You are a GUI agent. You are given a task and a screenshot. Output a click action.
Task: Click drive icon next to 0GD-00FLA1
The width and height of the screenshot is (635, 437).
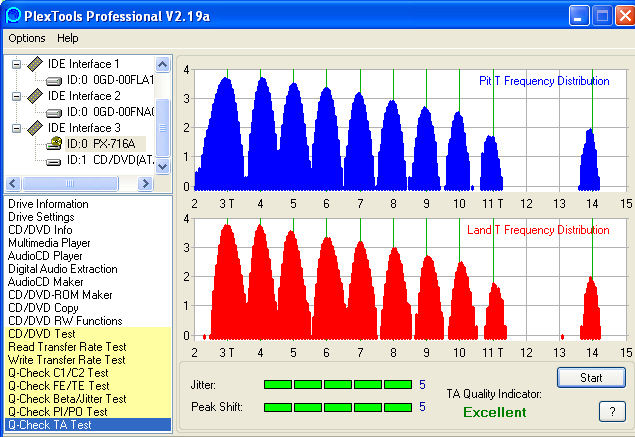click(53, 81)
